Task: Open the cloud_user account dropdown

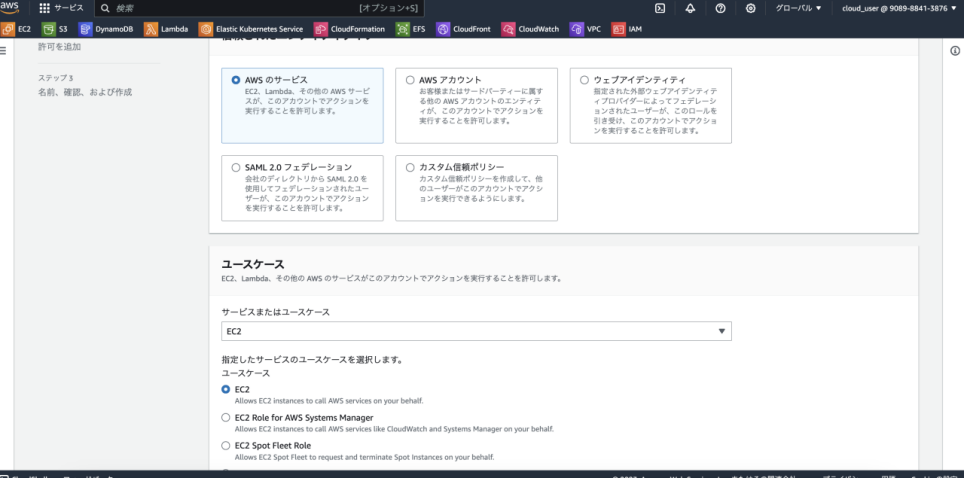Action: pyautogui.click(x=899, y=8)
